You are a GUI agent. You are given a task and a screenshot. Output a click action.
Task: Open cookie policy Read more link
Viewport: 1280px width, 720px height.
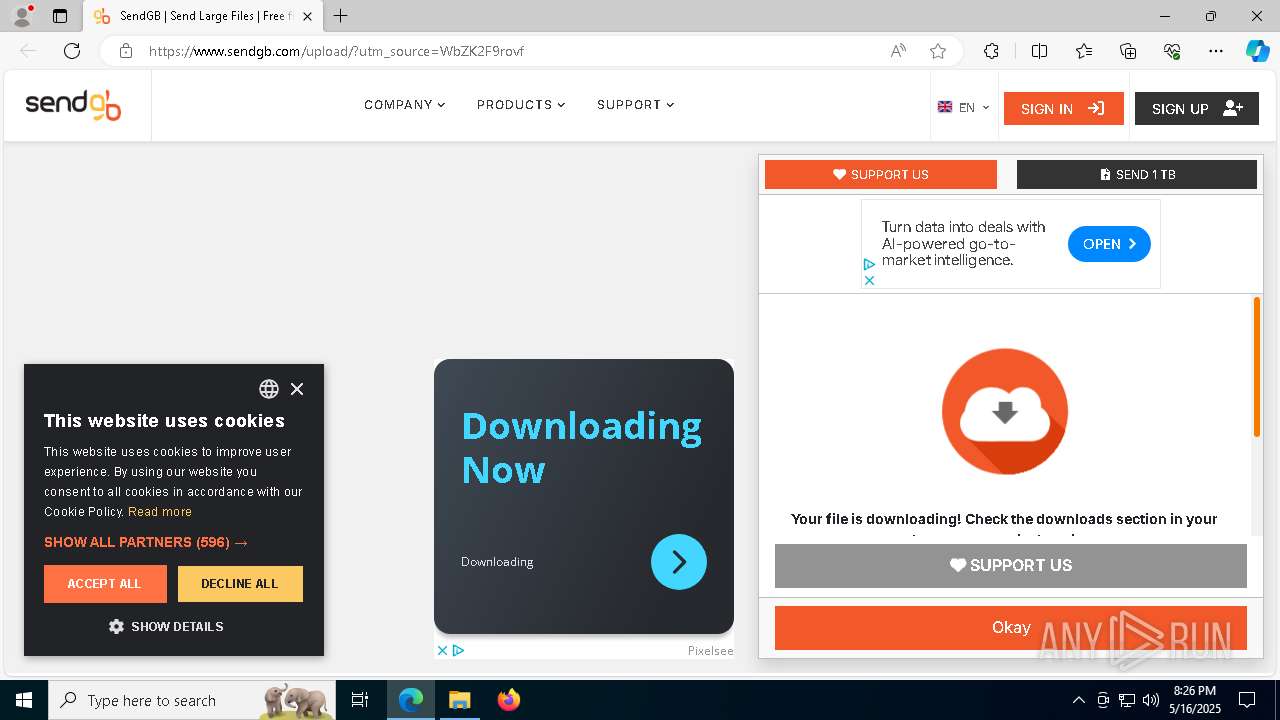[160, 512]
